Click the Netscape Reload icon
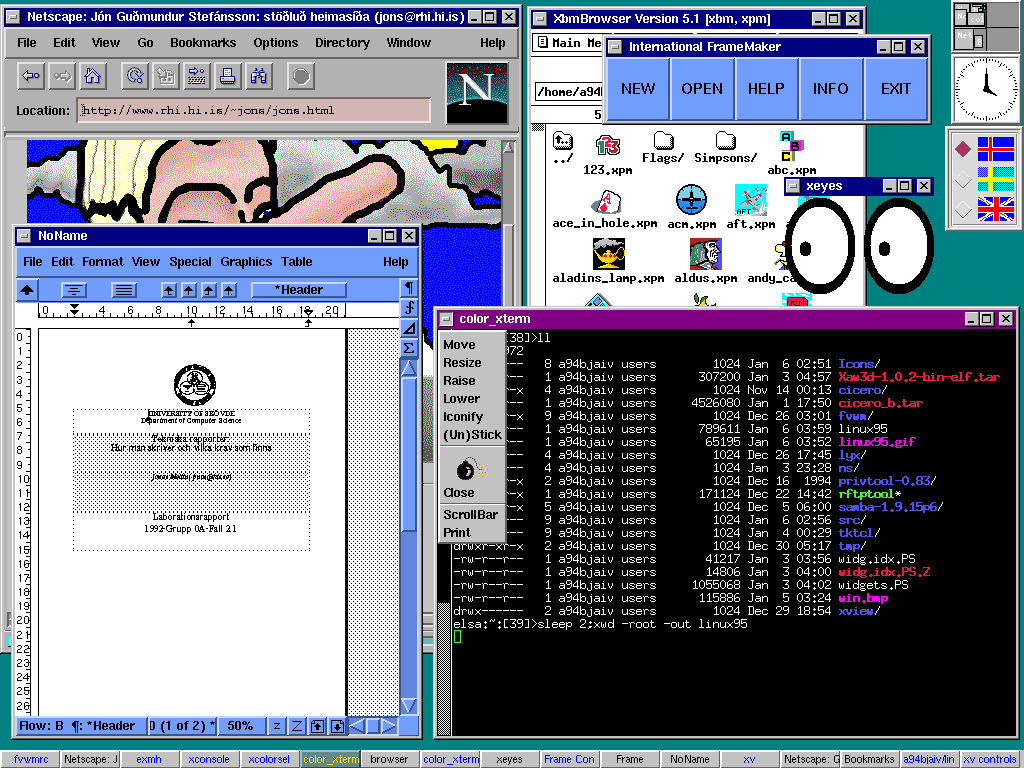Screen dimensions: 1024x768 tap(134, 75)
